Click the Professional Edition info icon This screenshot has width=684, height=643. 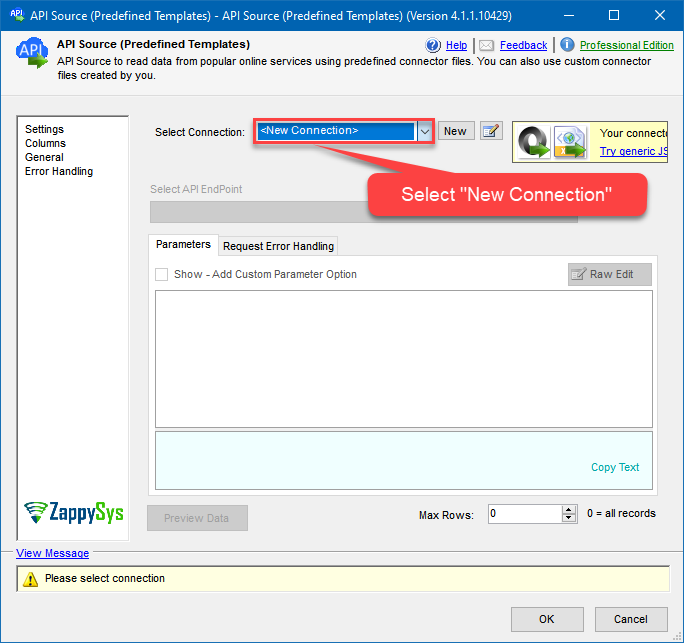(567, 45)
